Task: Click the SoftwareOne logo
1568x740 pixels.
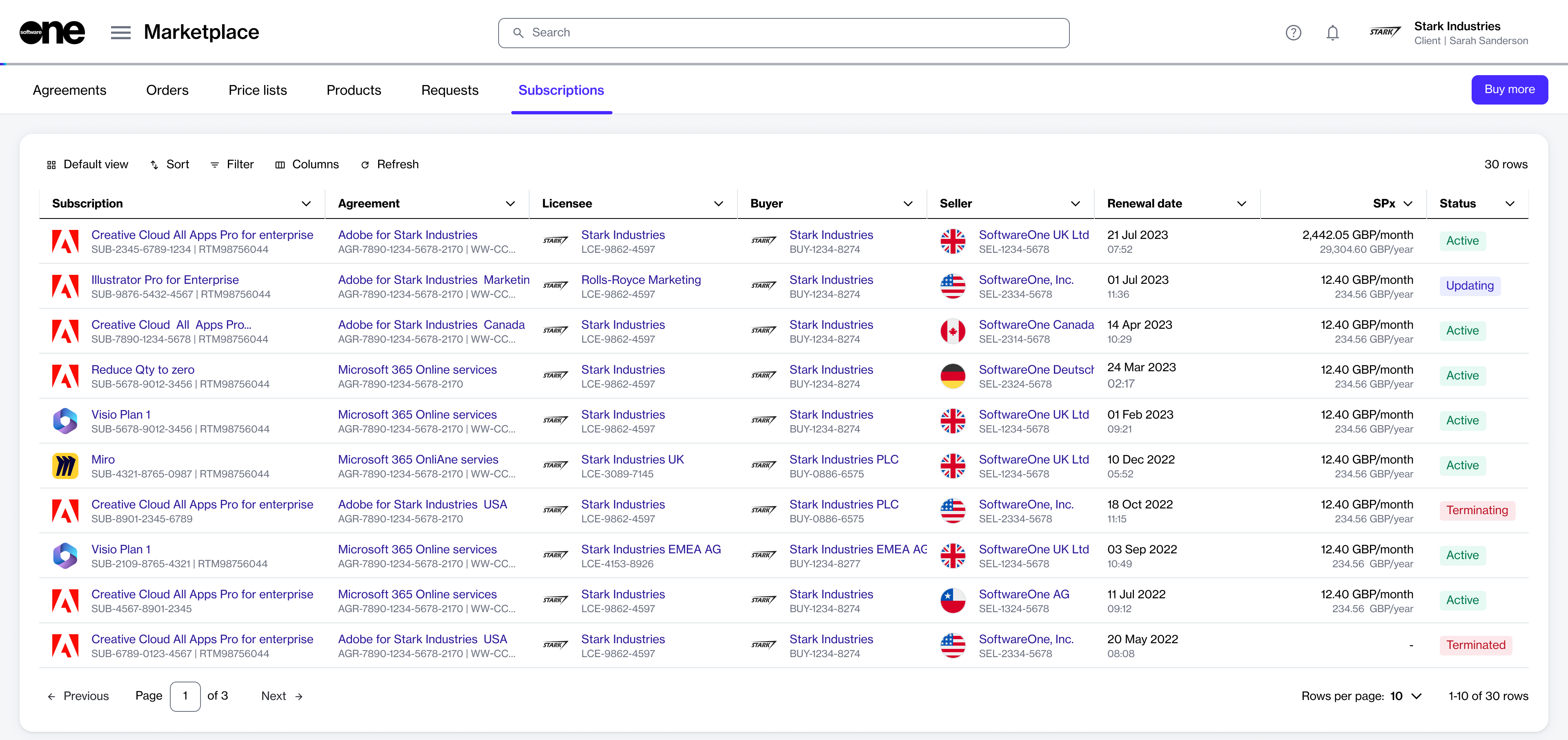Action: (x=52, y=32)
